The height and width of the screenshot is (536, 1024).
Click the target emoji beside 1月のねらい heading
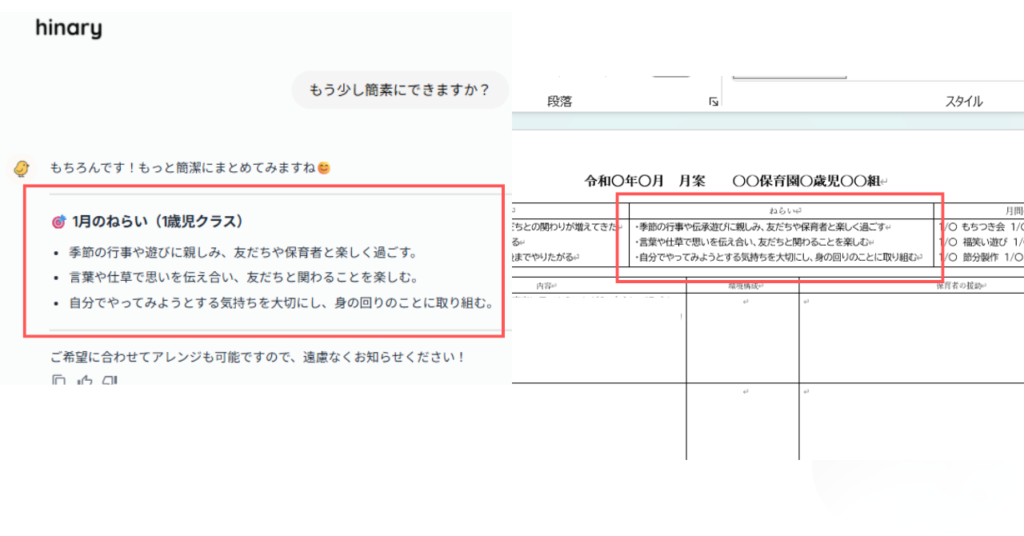59,222
